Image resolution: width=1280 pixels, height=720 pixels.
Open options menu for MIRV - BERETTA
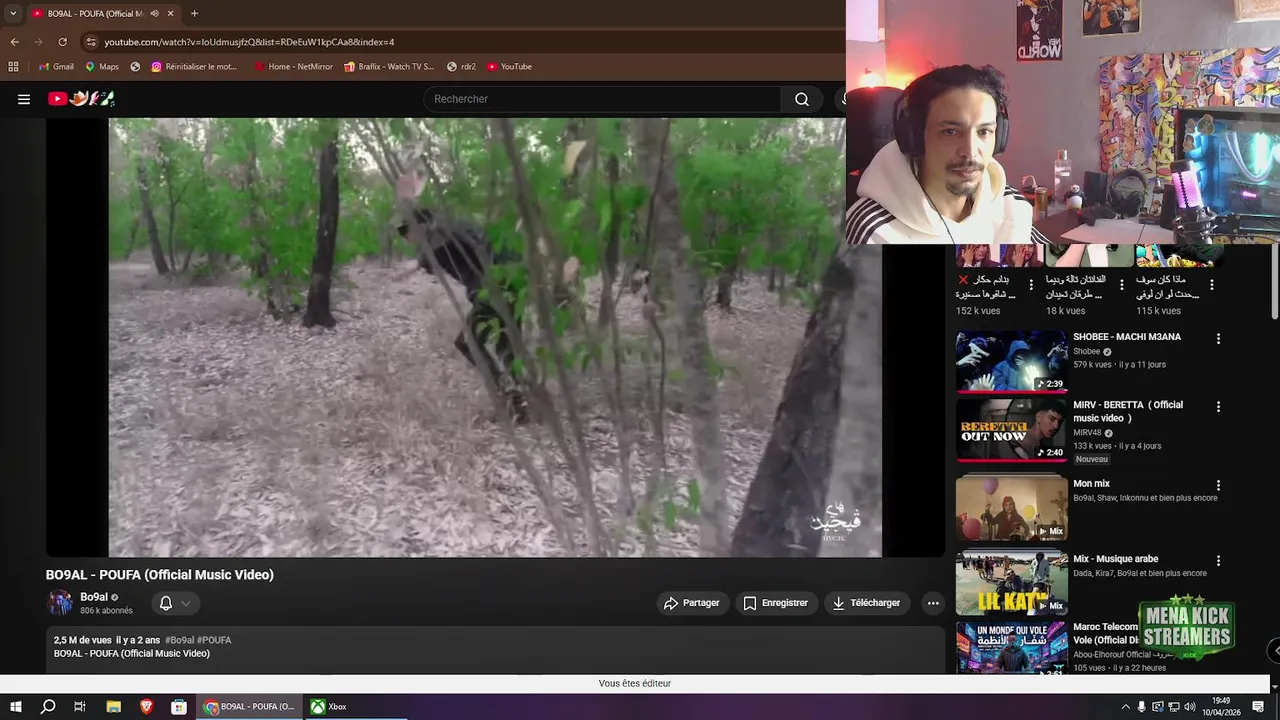click(x=1218, y=407)
